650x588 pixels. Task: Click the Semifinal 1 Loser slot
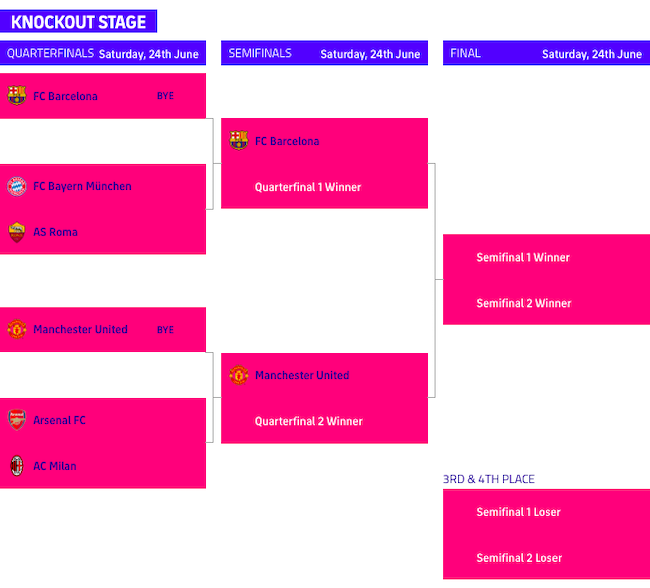tap(518, 513)
